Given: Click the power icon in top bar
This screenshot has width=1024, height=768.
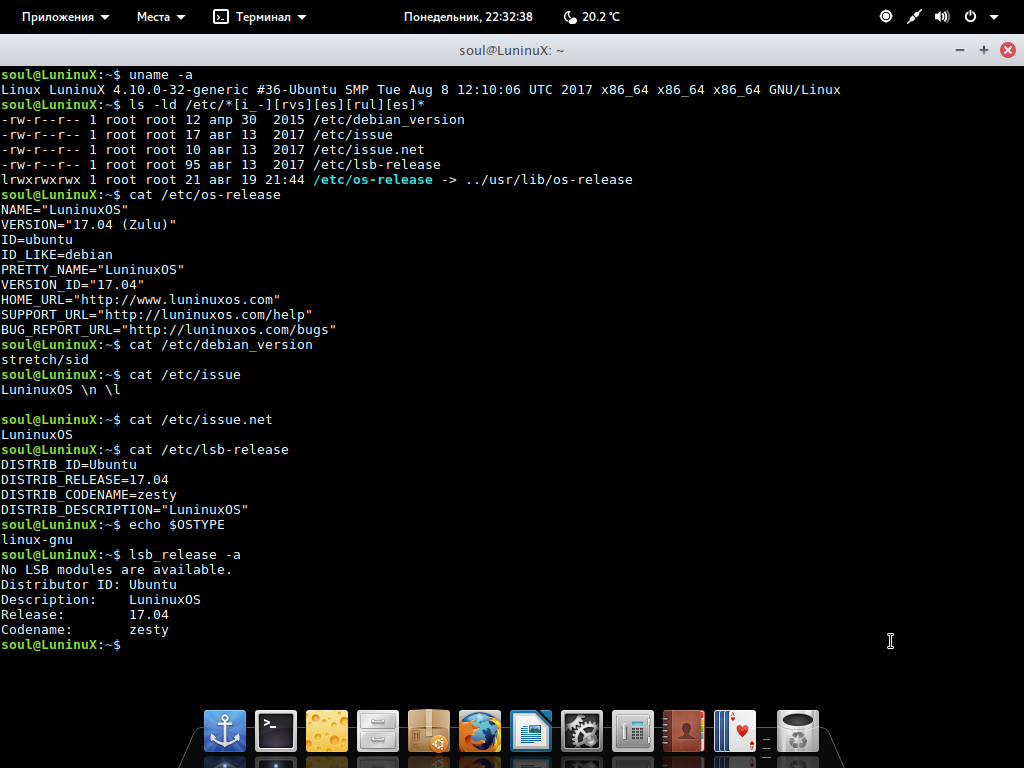Looking at the screenshot, I should (x=970, y=16).
